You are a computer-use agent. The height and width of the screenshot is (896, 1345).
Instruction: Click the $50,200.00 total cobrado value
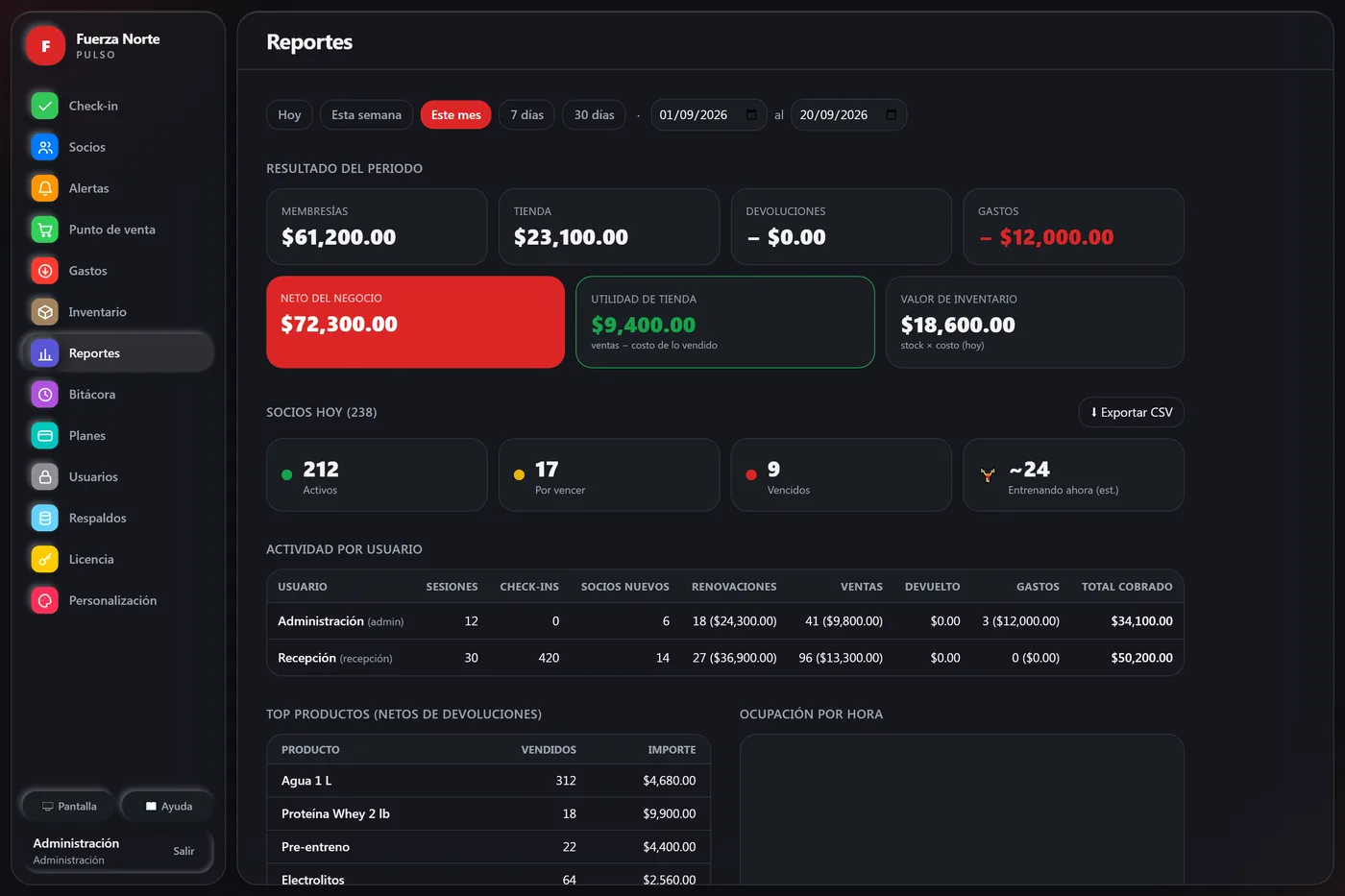pyautogui.click(x=1141, y=658)
